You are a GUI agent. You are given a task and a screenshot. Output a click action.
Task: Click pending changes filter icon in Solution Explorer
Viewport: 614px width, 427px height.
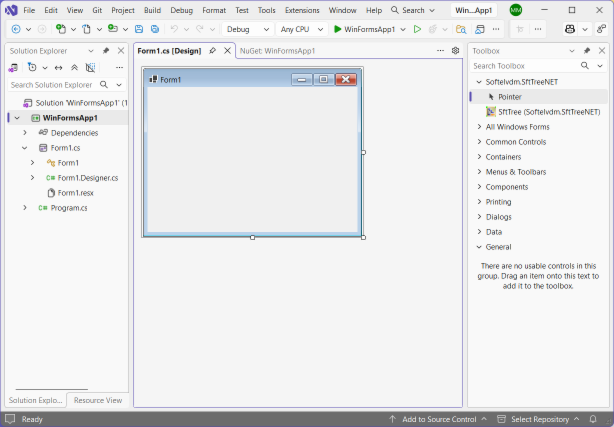pyautogui.click(x=32, y=68)
